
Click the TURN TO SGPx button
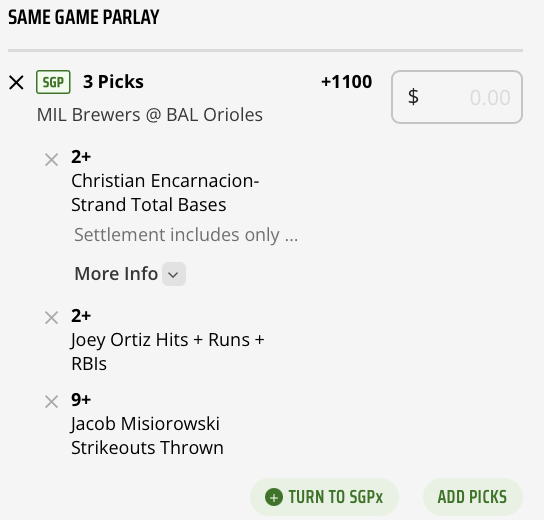point(324,497)
